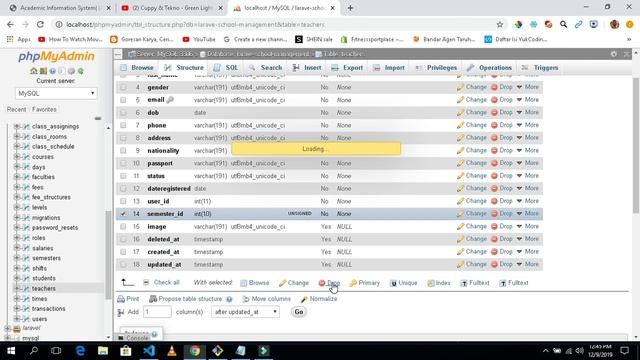
Task: Open VLC from the taskbar
Action: tap(172, 351)
